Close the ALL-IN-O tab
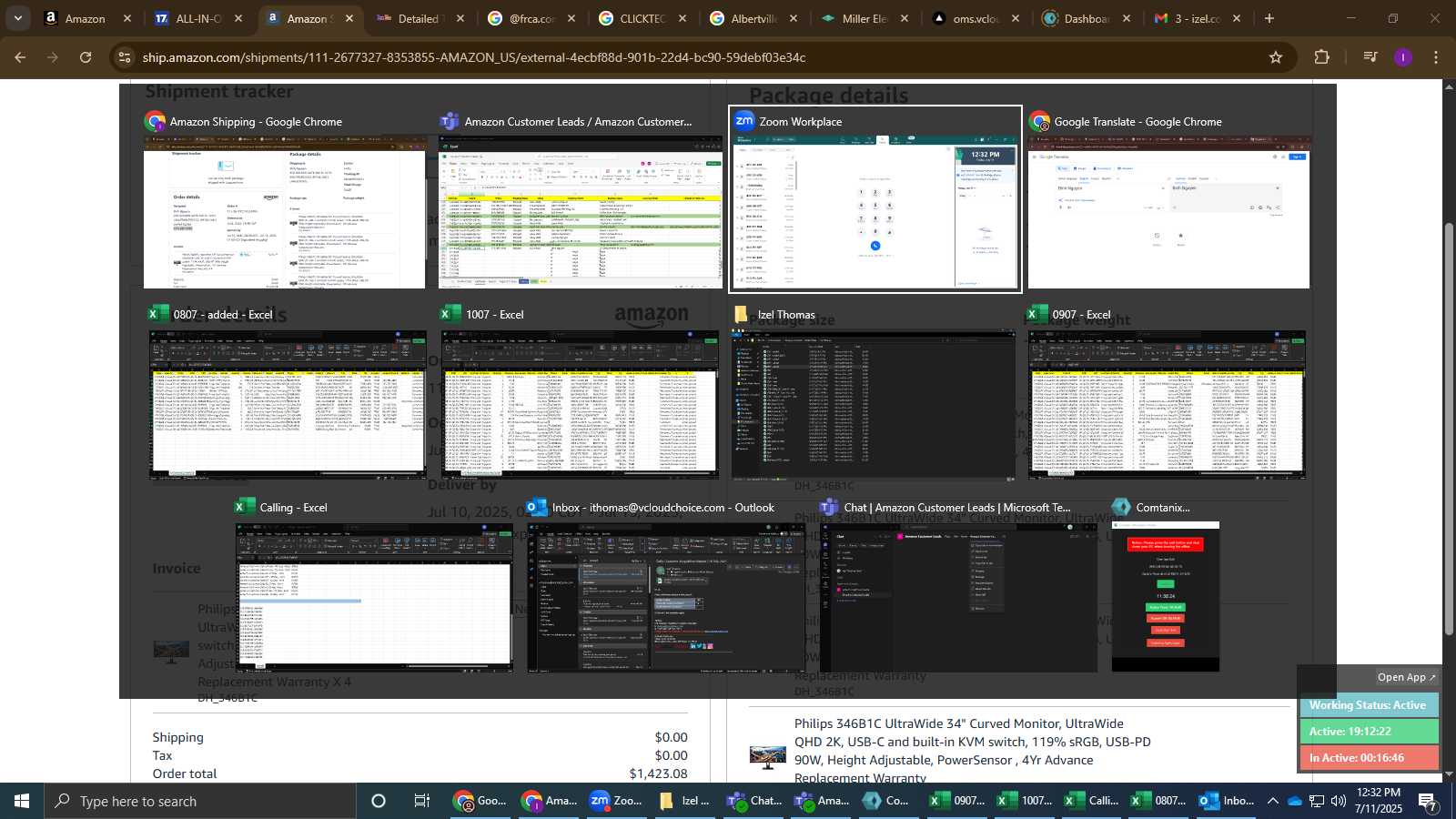 (x=238, y=18)
